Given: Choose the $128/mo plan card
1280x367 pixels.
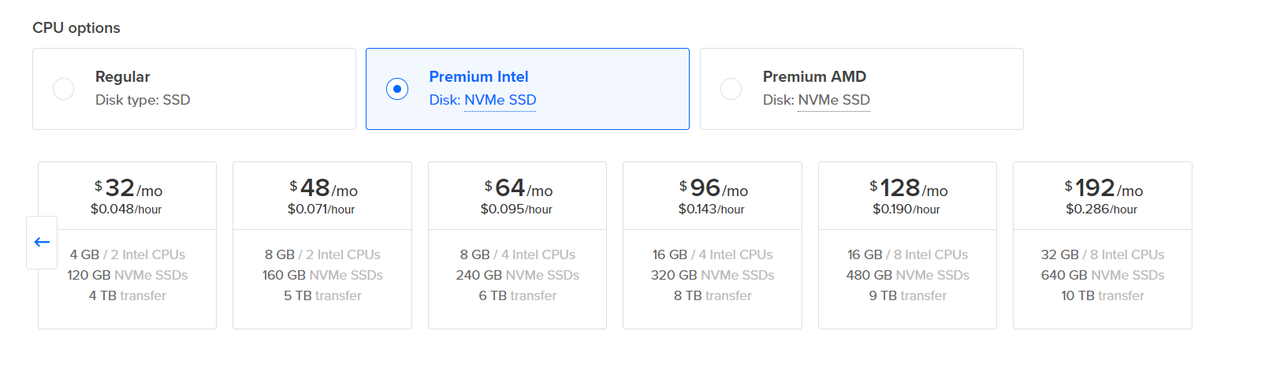Looking at the screenshot, I should point(907,245).
